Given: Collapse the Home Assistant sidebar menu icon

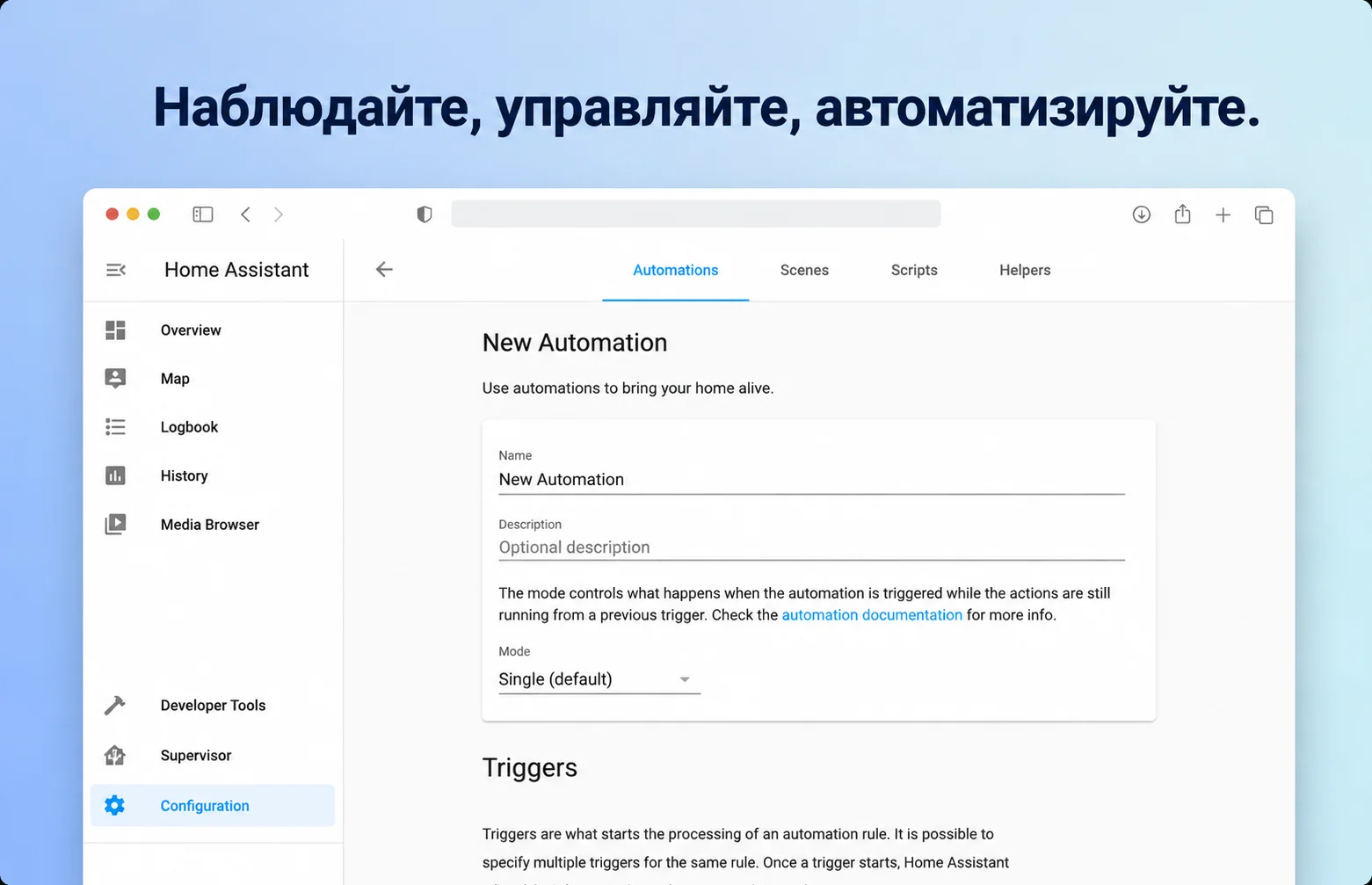Looking at the screenshot, I should tap(115, 270).
